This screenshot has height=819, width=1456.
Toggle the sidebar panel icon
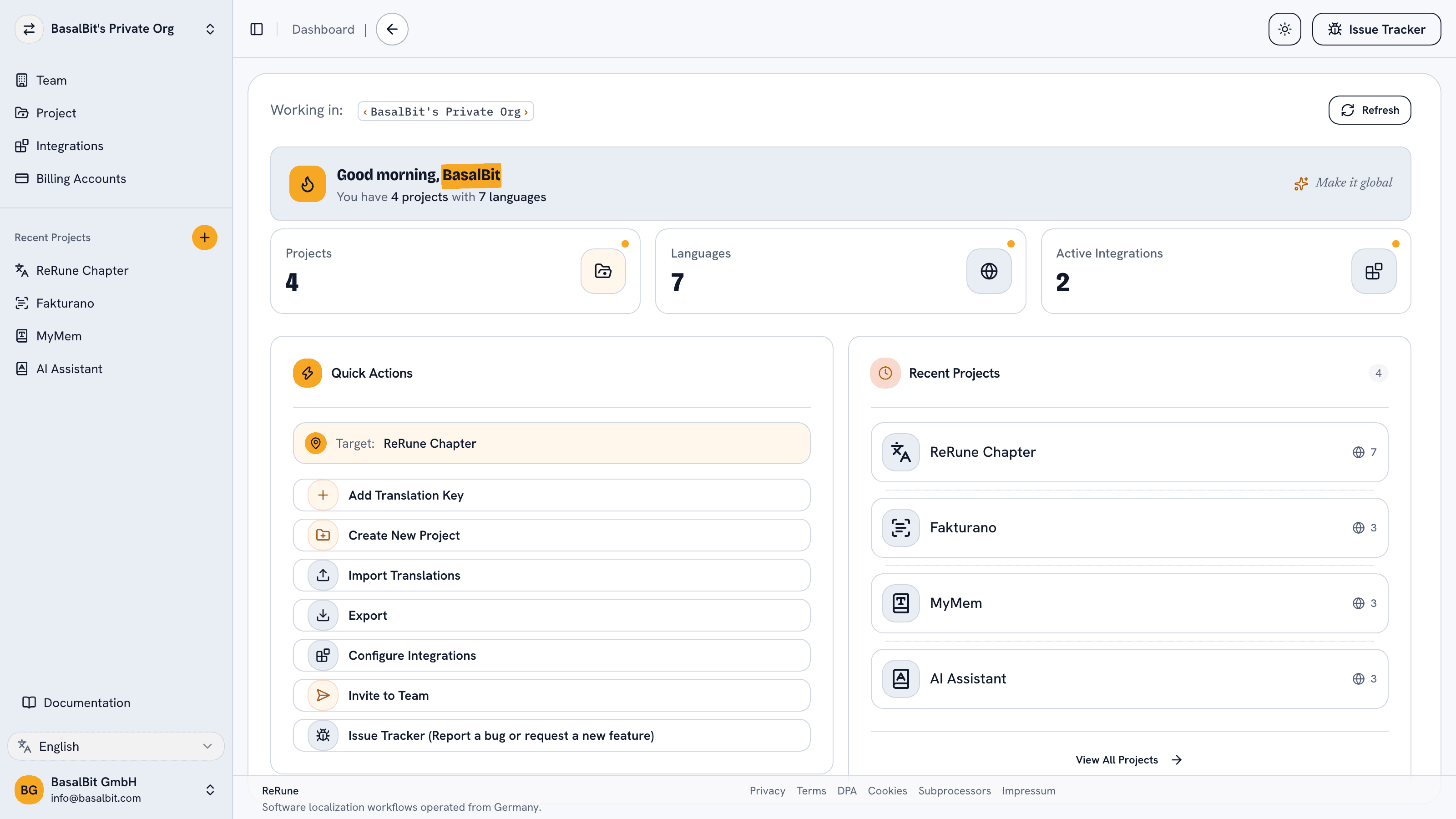pyautogui.click(x=257, y=30)
